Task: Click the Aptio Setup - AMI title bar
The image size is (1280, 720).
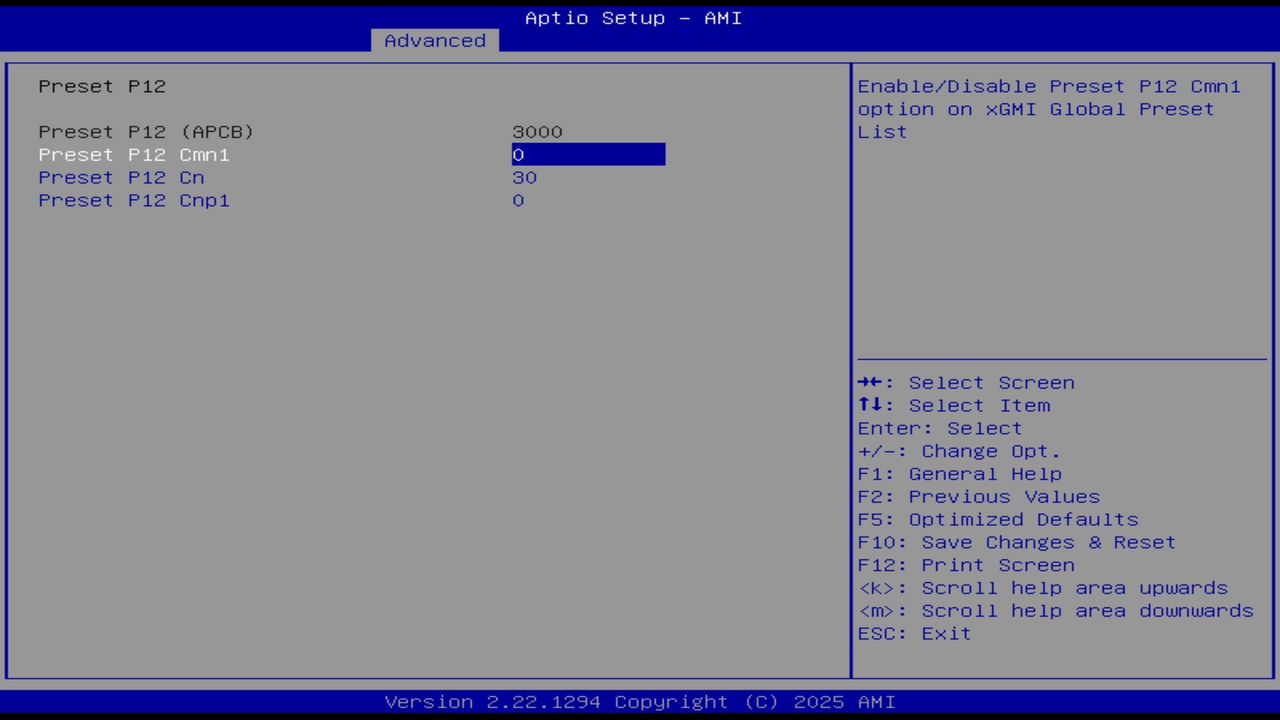Action: click(633, 17)
